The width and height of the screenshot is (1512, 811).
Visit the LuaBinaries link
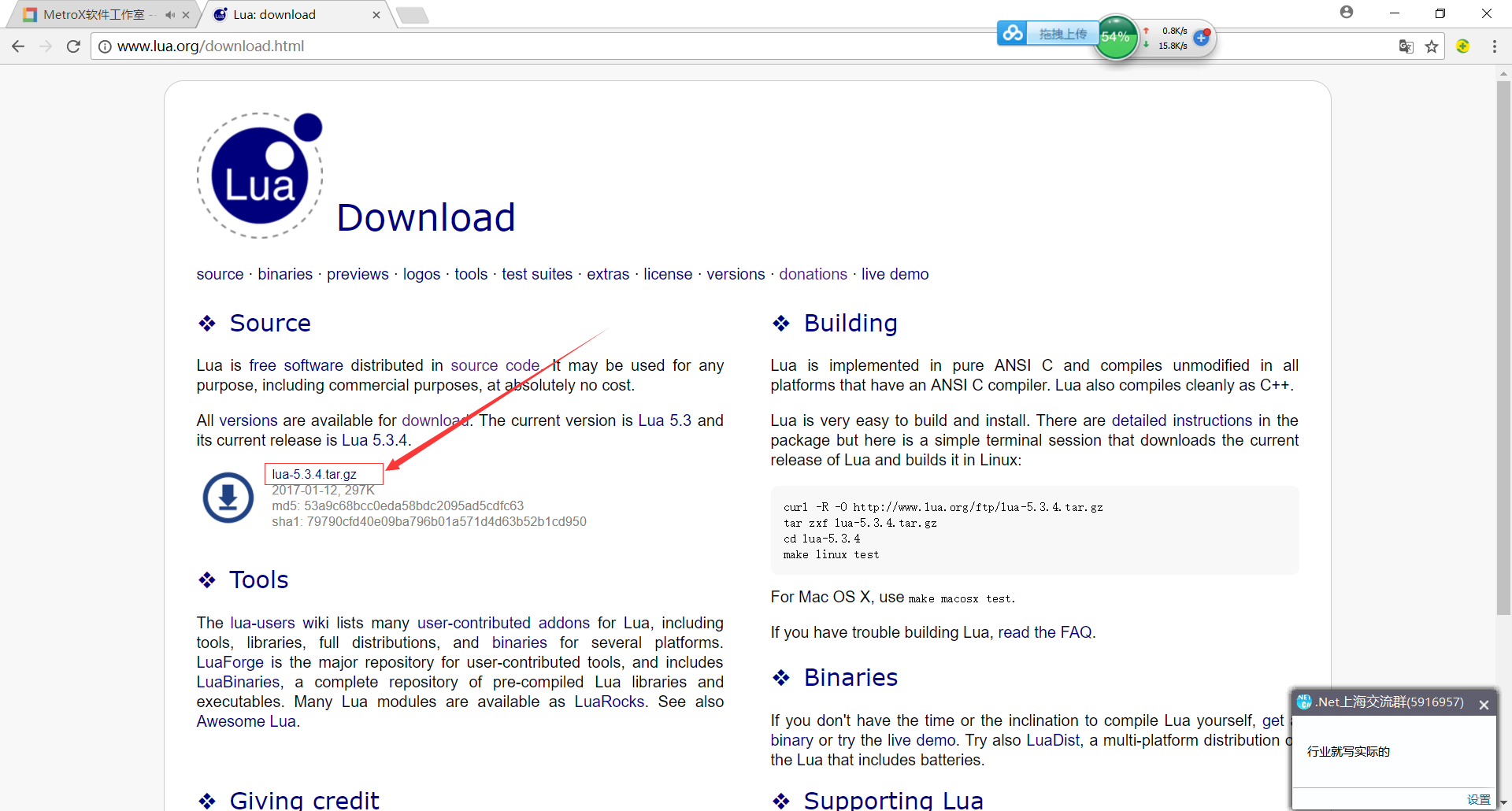tap(238, 682)
